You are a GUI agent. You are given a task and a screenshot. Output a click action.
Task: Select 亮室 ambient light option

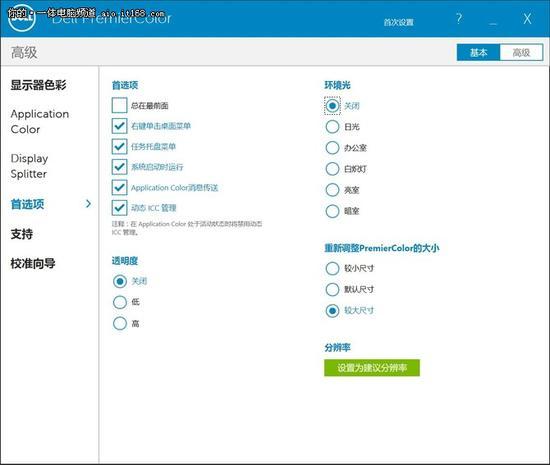pyautogui.click(x=332, y=190)
